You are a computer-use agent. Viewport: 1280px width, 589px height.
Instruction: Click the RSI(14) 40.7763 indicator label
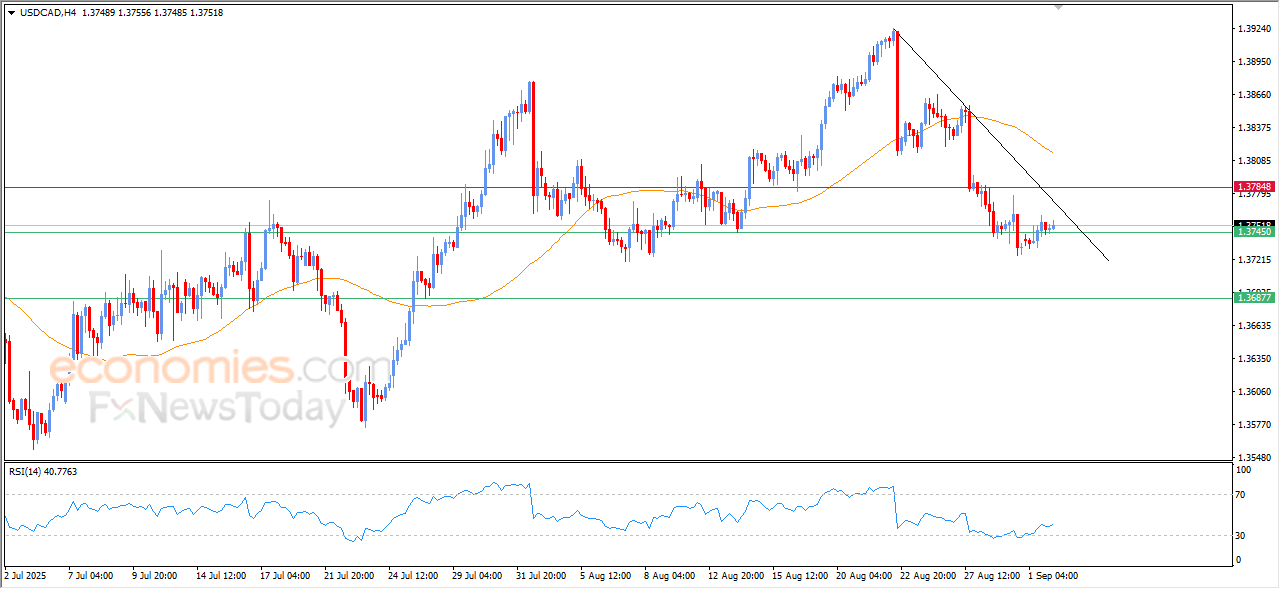[x=43, y=471]
